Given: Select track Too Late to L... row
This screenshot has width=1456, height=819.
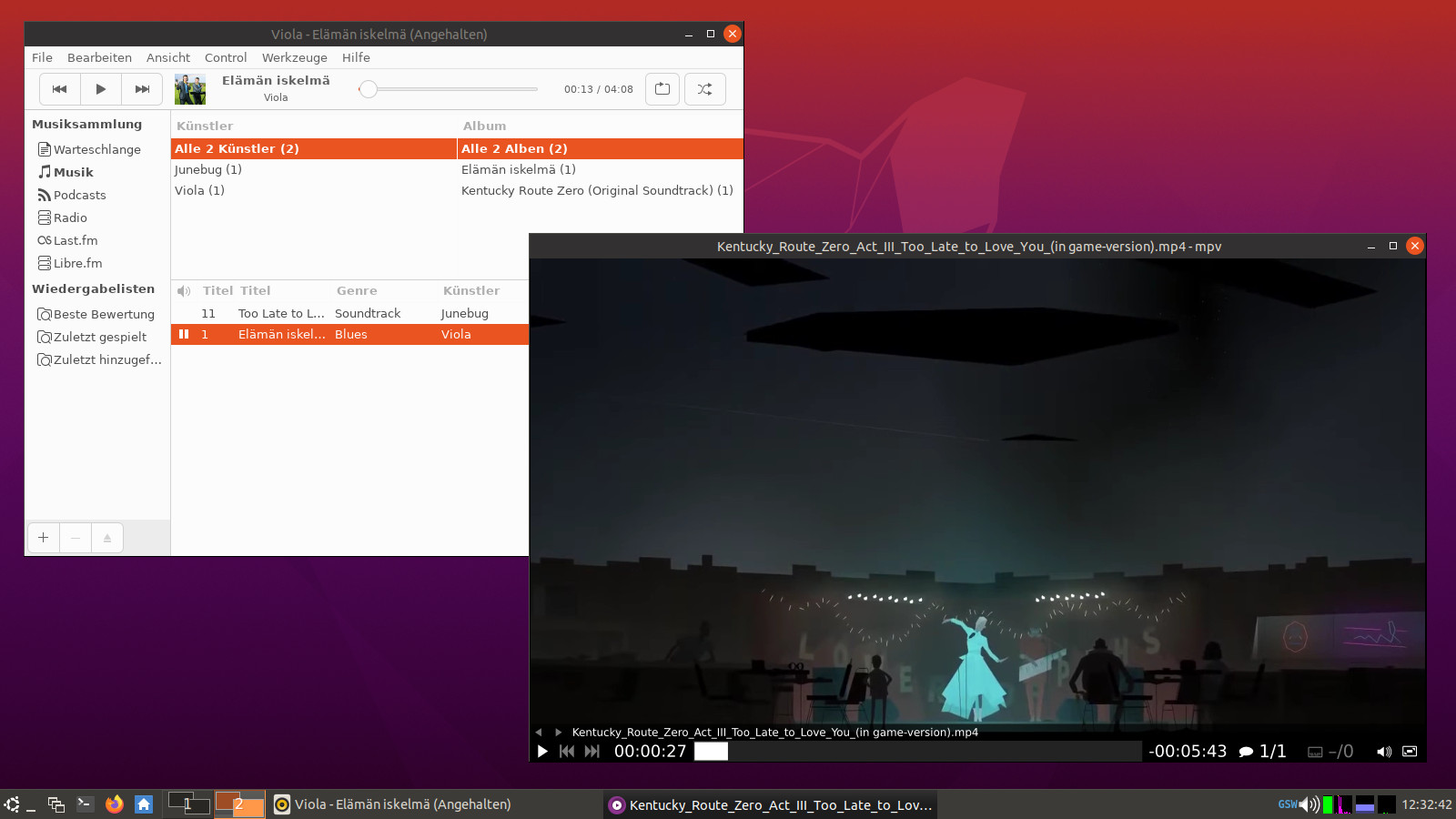Looking at the screenshot, I should pyautogui.click(x=350, y=313).
